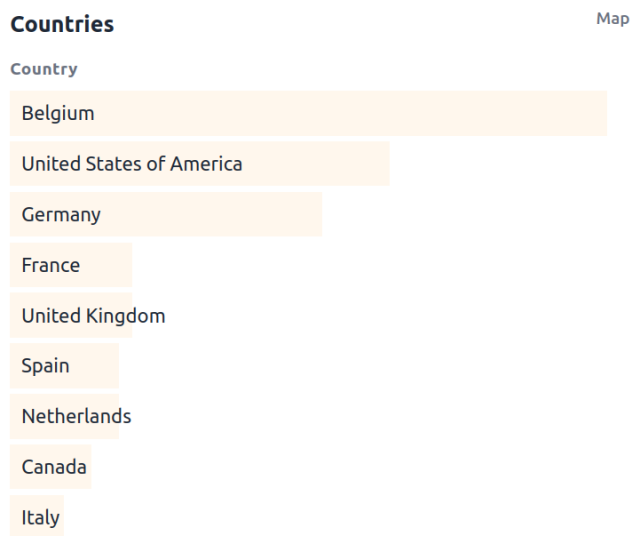The image size is (640, 536).
Task: Filter by the Netherlands label
Action: [x=76, y=416]
